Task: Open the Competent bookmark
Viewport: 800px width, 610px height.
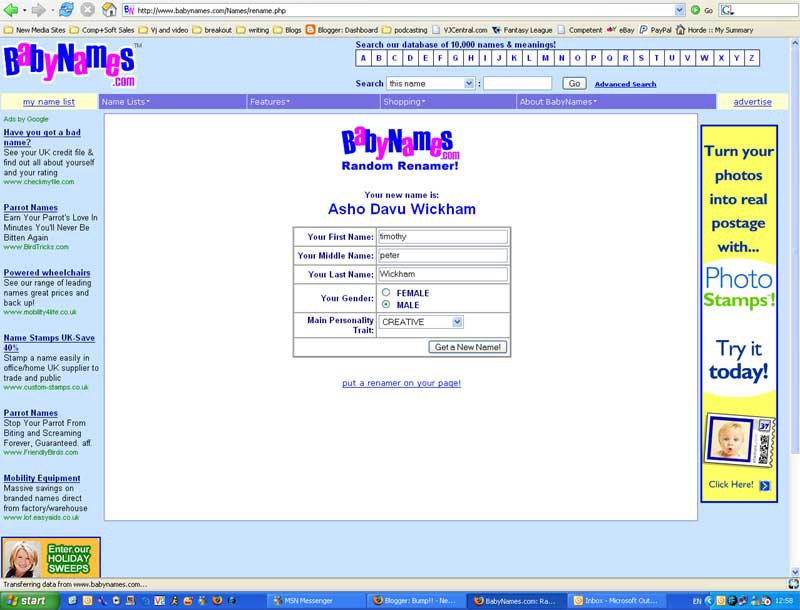Action: [x=580, y=30]
